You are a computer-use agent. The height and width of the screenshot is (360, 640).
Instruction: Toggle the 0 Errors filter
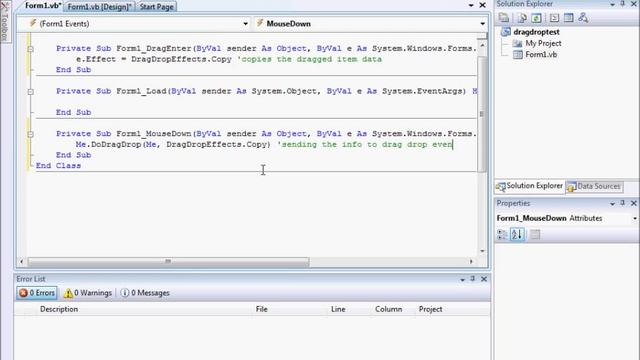[37, 293]
